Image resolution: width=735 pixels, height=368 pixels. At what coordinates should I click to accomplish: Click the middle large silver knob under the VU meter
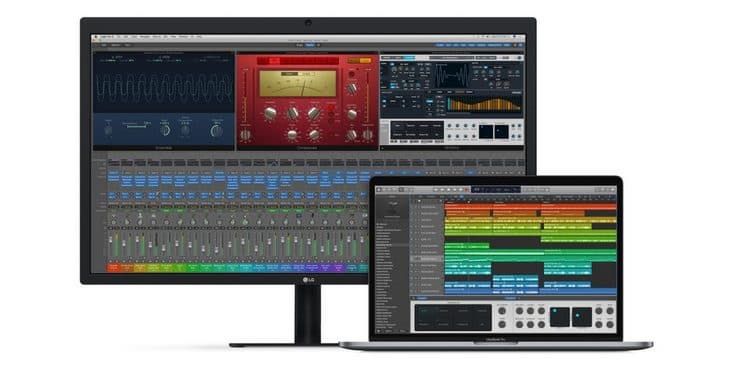click(x=293, y=113)
